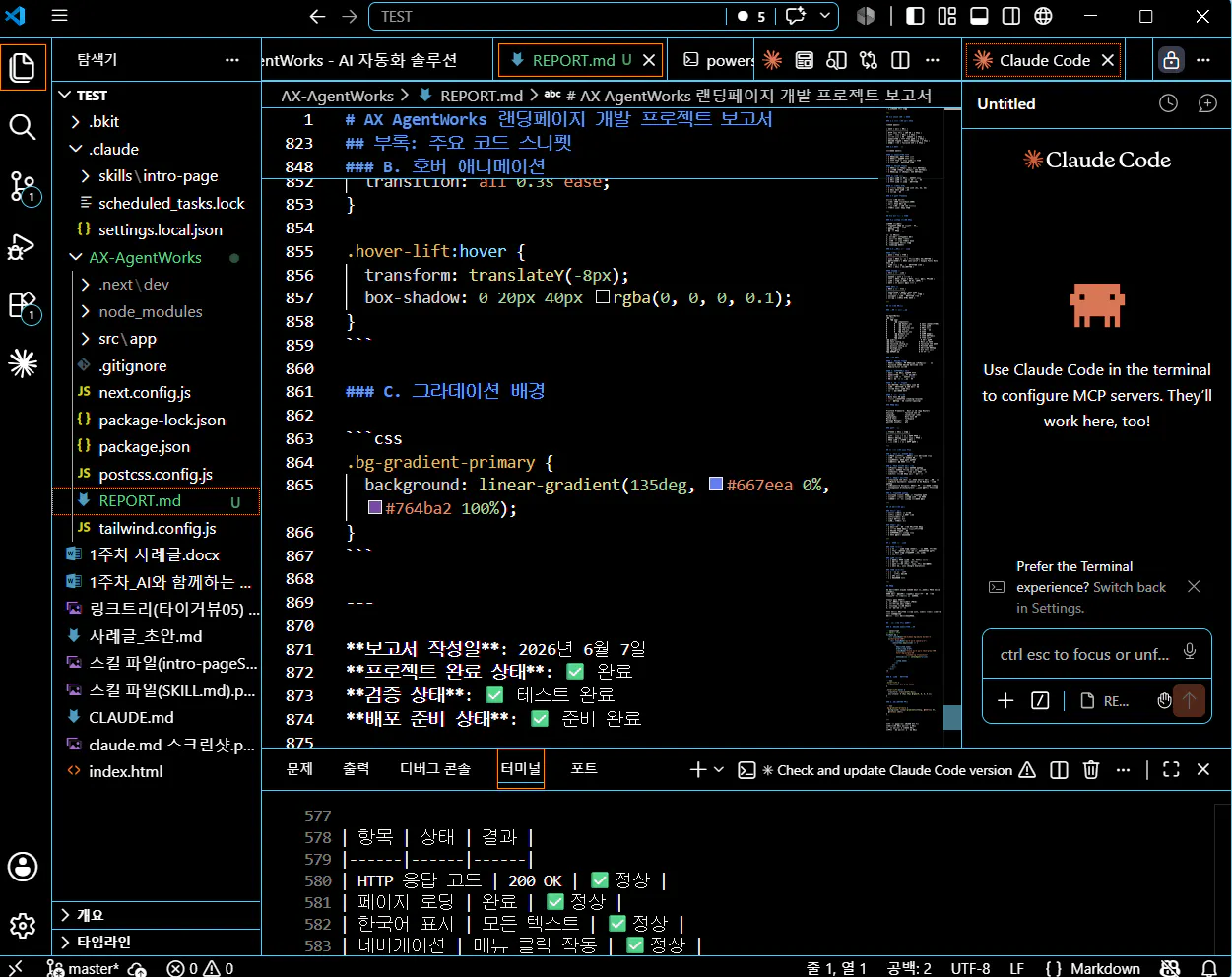Open slash commands in Claude prompt

point(1040,700)
